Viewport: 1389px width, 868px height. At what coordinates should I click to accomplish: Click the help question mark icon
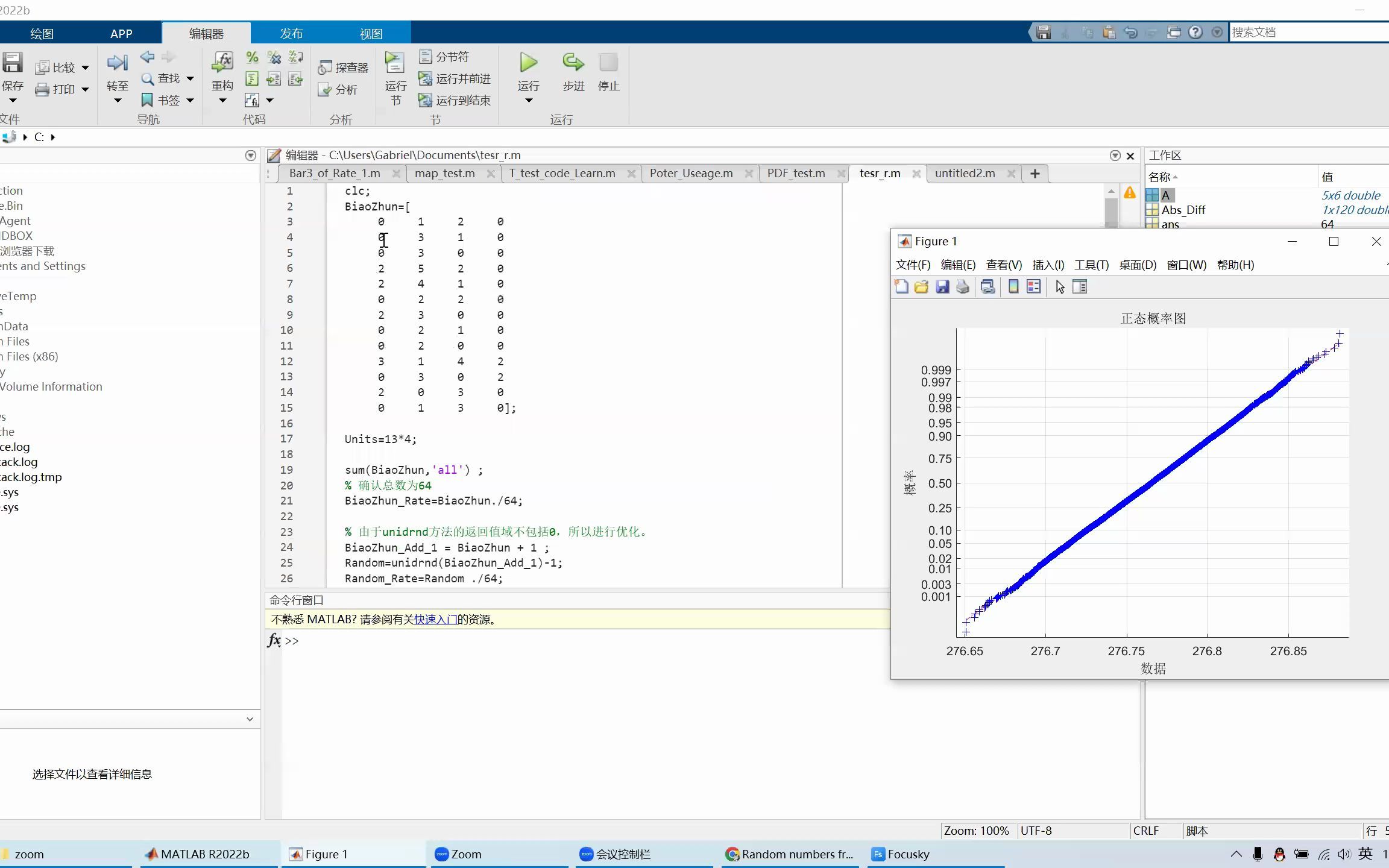[x=1195, y=32]
